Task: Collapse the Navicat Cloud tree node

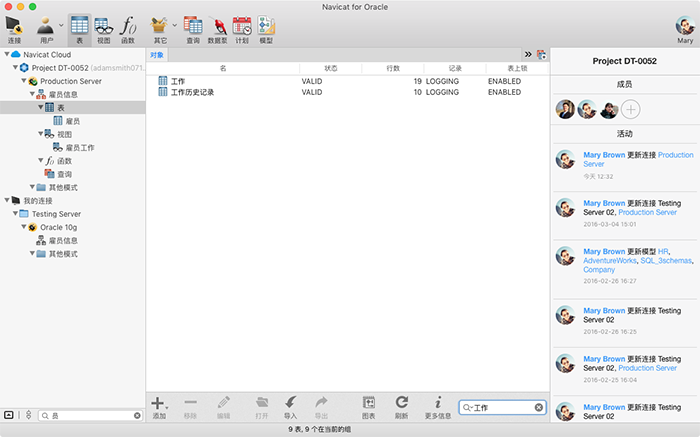Action: 7,54
